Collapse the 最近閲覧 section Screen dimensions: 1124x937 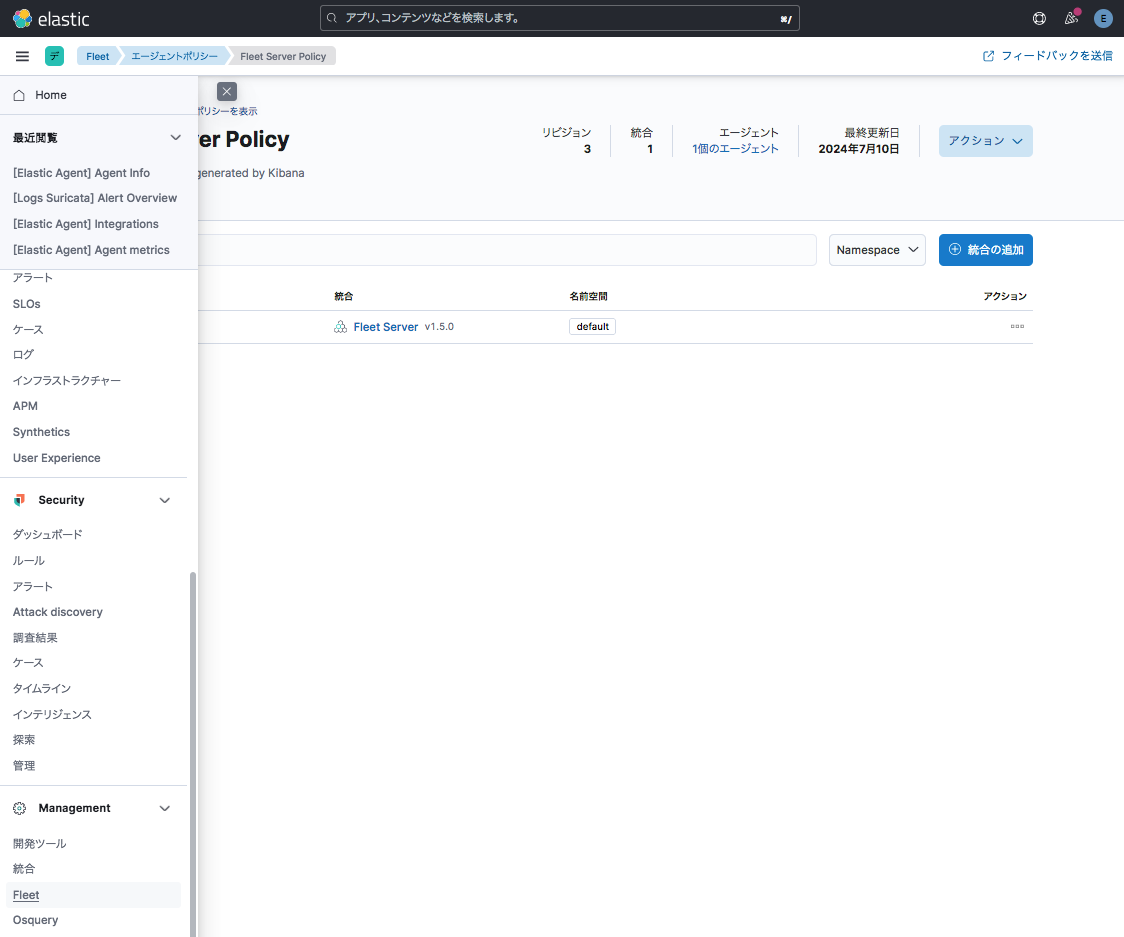pos(175,138)
